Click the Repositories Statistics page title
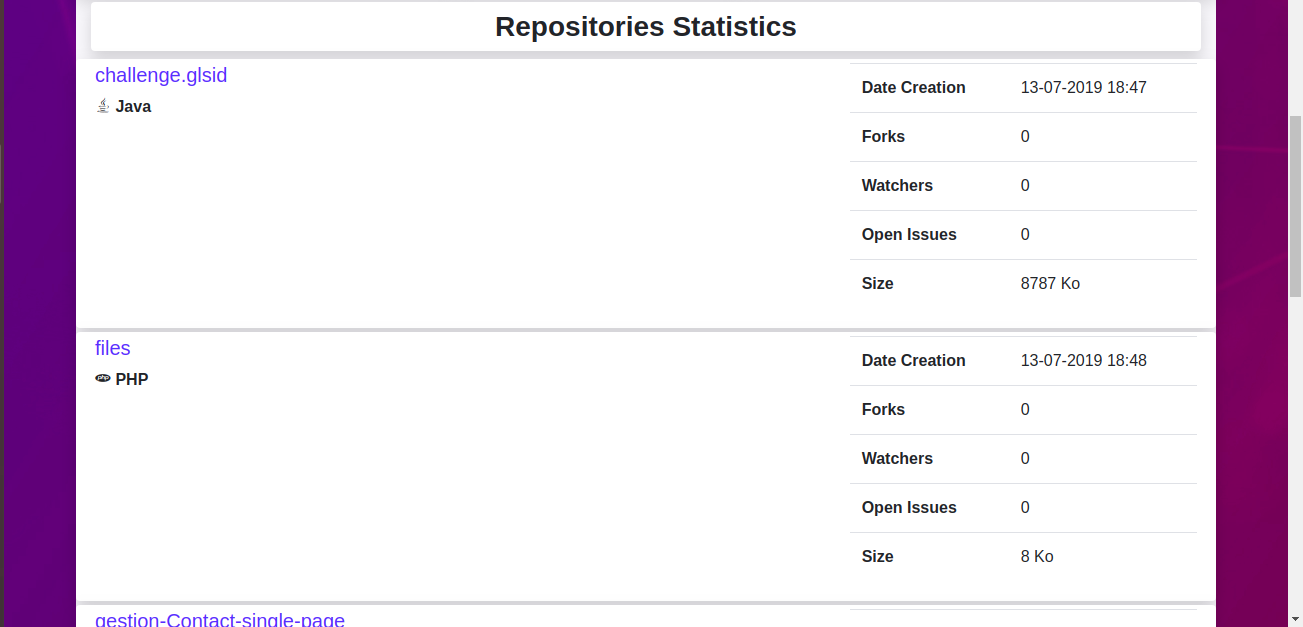This screenshot has height=627, width=1303. coord(645,26)
